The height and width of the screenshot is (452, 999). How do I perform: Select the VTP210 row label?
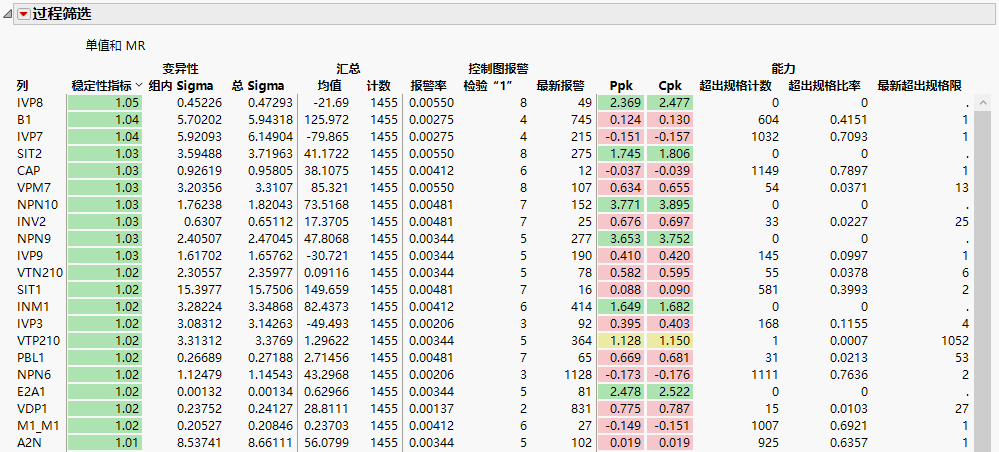[37, 341]
